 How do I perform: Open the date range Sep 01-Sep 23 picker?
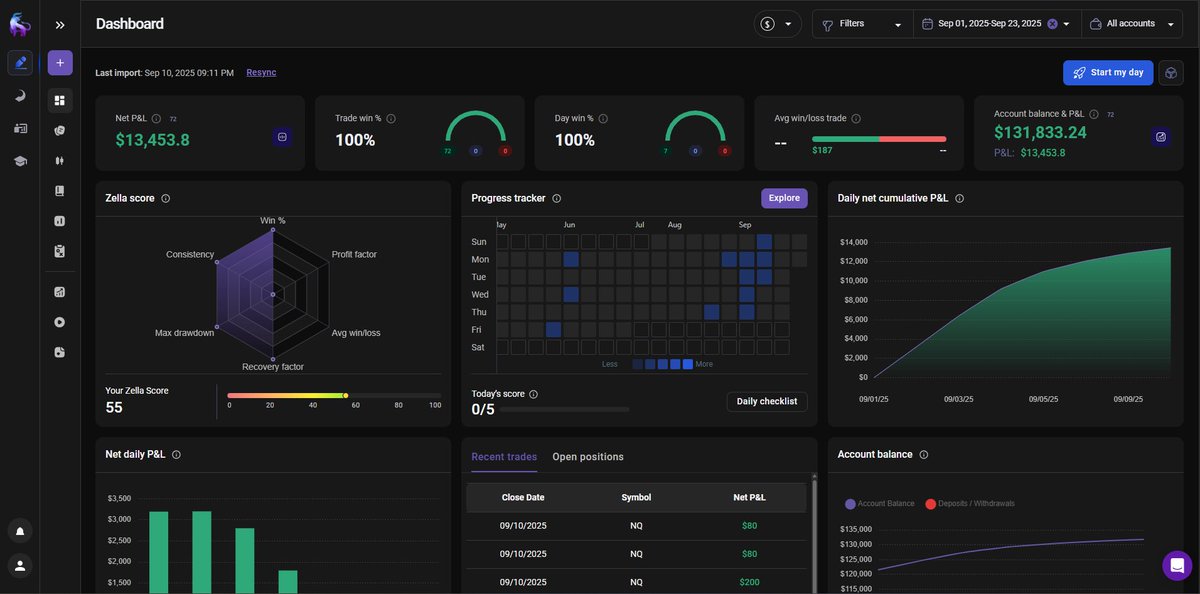pos(997,24)
